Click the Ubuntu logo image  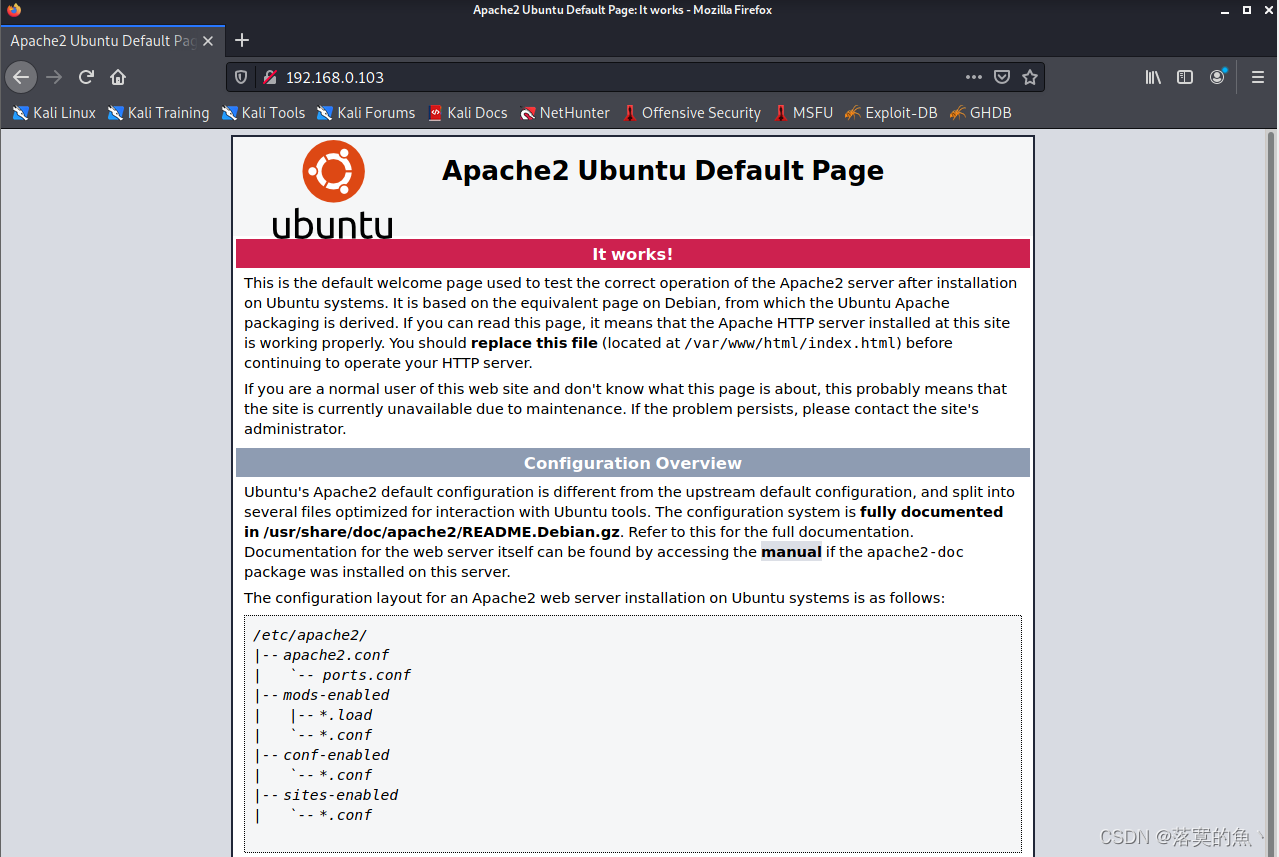click(333, 189)
